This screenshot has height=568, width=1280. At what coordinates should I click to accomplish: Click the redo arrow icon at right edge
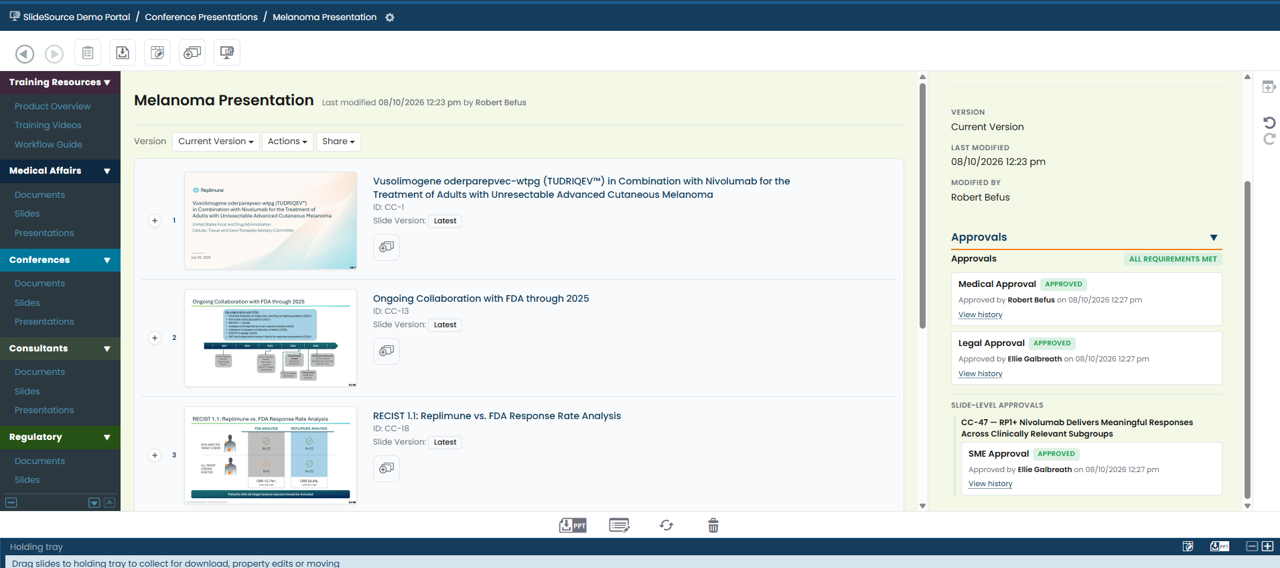[x=1269, y=138]
